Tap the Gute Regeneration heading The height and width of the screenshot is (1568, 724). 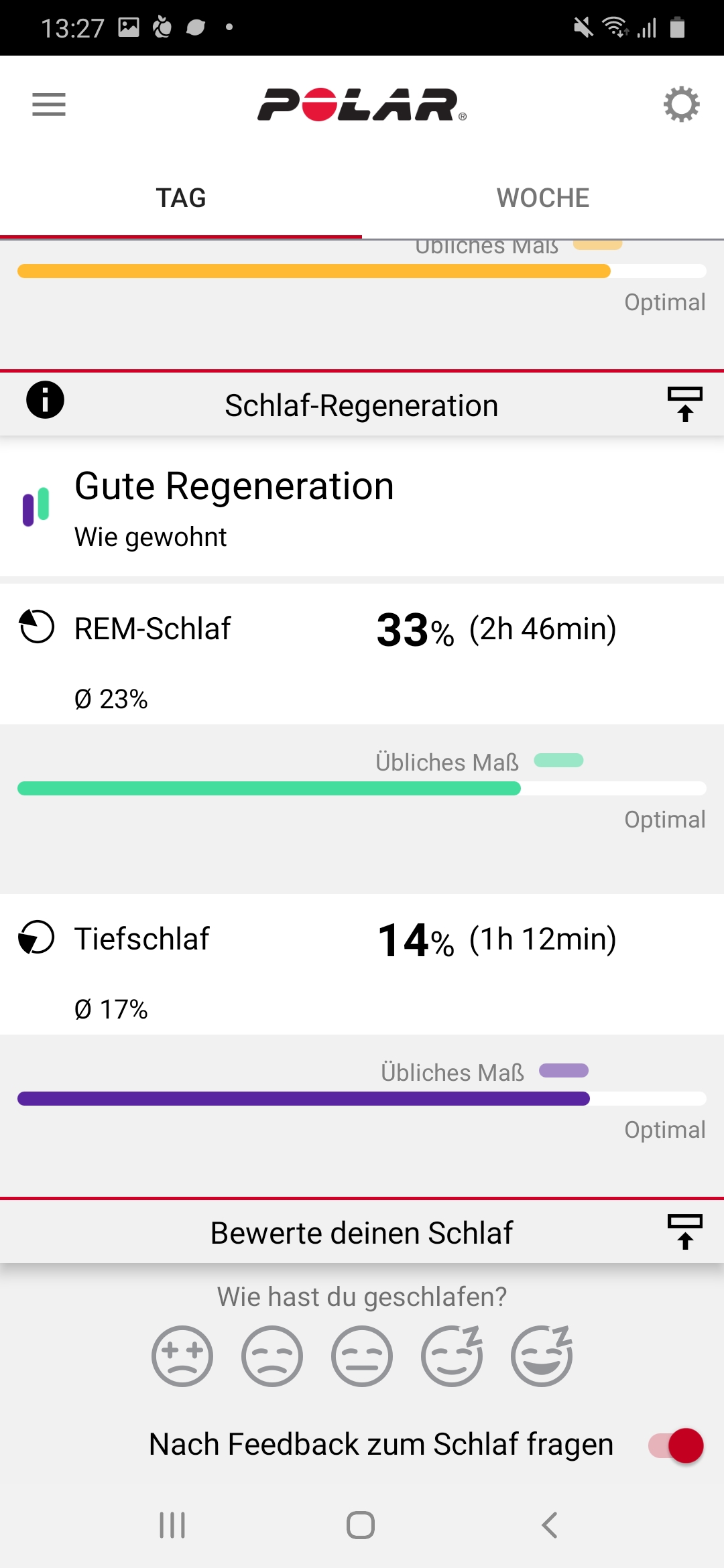[x=234, y=486]
